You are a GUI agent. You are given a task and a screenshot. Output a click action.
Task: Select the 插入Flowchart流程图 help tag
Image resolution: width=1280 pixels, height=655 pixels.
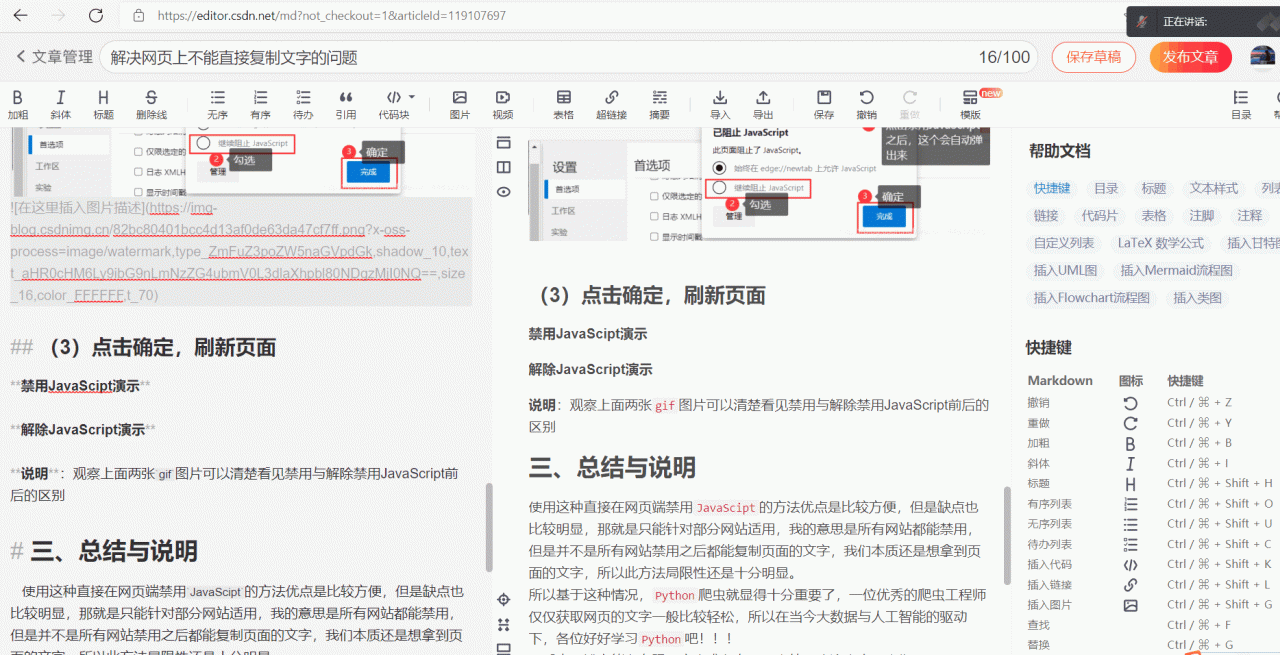(x=1092, y=297)
